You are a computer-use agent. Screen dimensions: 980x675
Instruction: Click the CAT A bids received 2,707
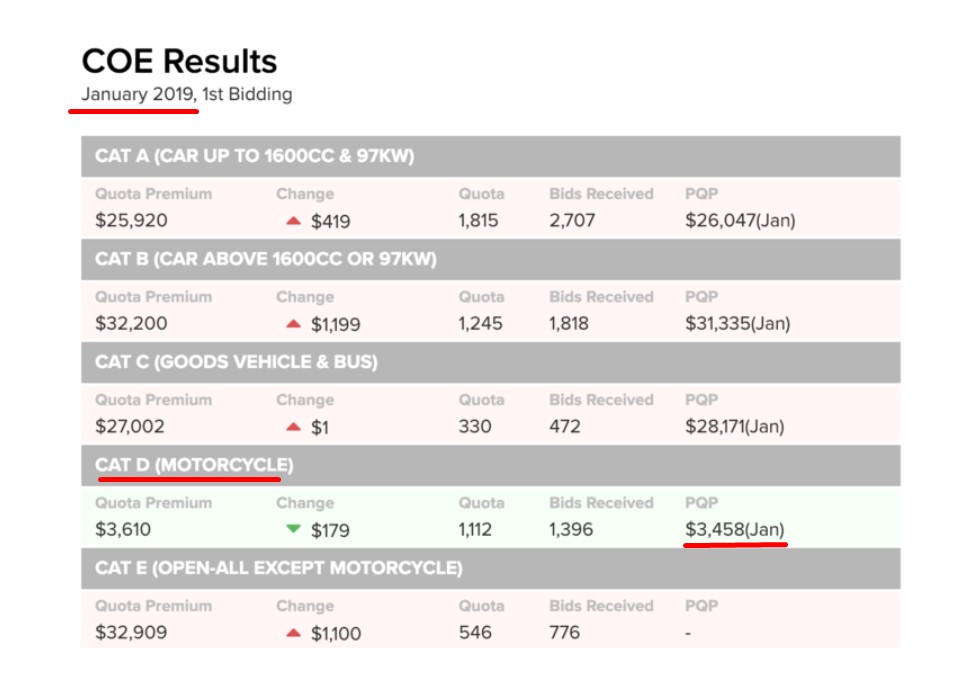(x=572, y=221)
